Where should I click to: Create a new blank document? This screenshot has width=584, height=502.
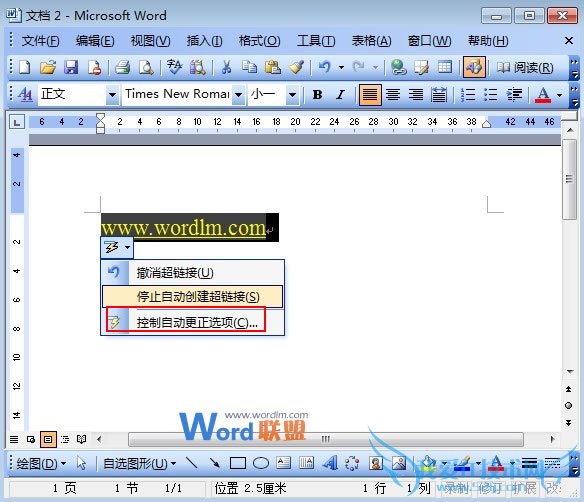(25, 67)
